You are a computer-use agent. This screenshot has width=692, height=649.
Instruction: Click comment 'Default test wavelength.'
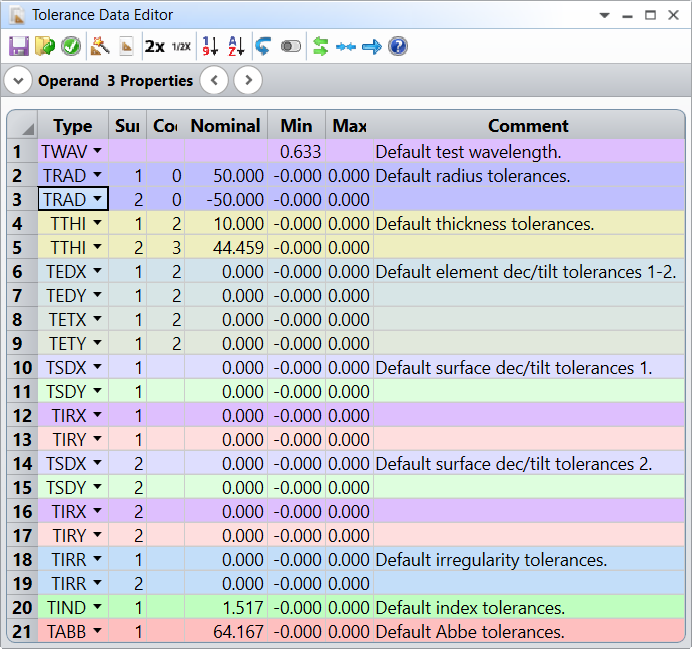tap(468, 152)
